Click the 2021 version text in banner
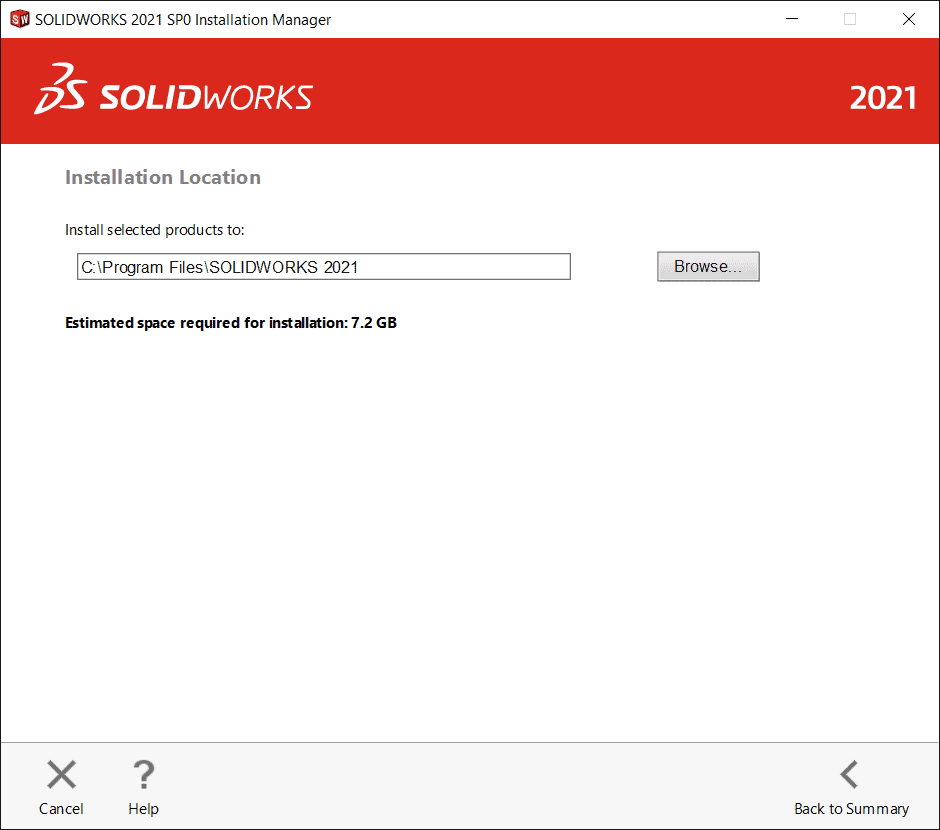The width and height of the screenshot is (940, 830). [882, 98]
